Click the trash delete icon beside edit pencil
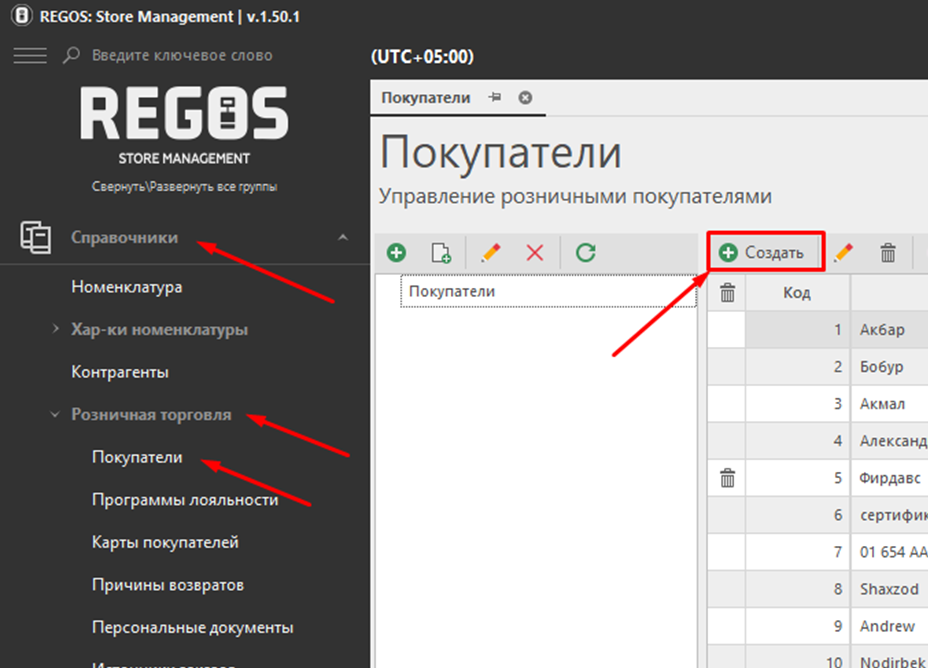928x668 pixels. pyautogui.click(x=888, y=253)
